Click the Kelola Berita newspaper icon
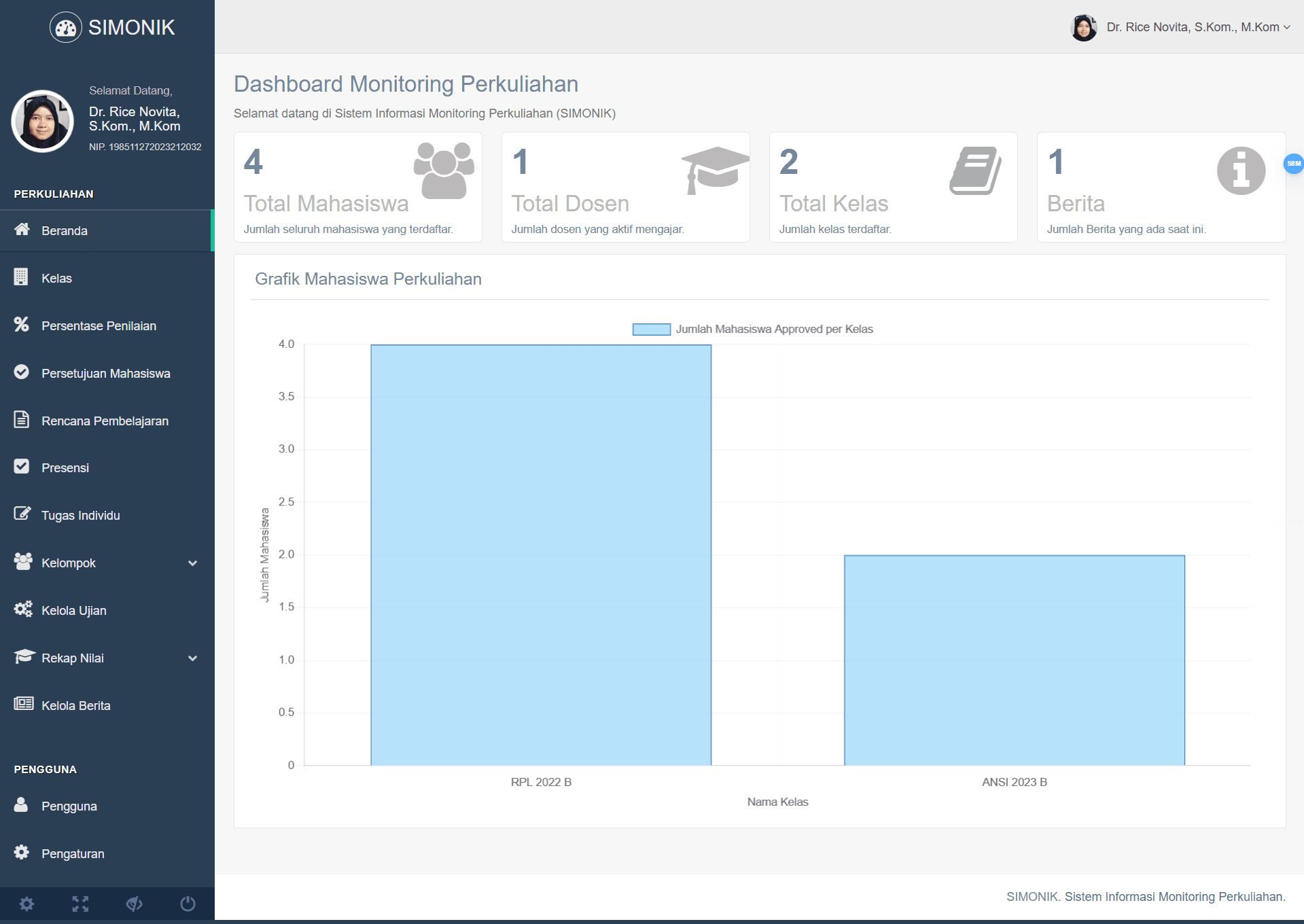Screen dimensions: 1304x924 [x=22, y=705]
